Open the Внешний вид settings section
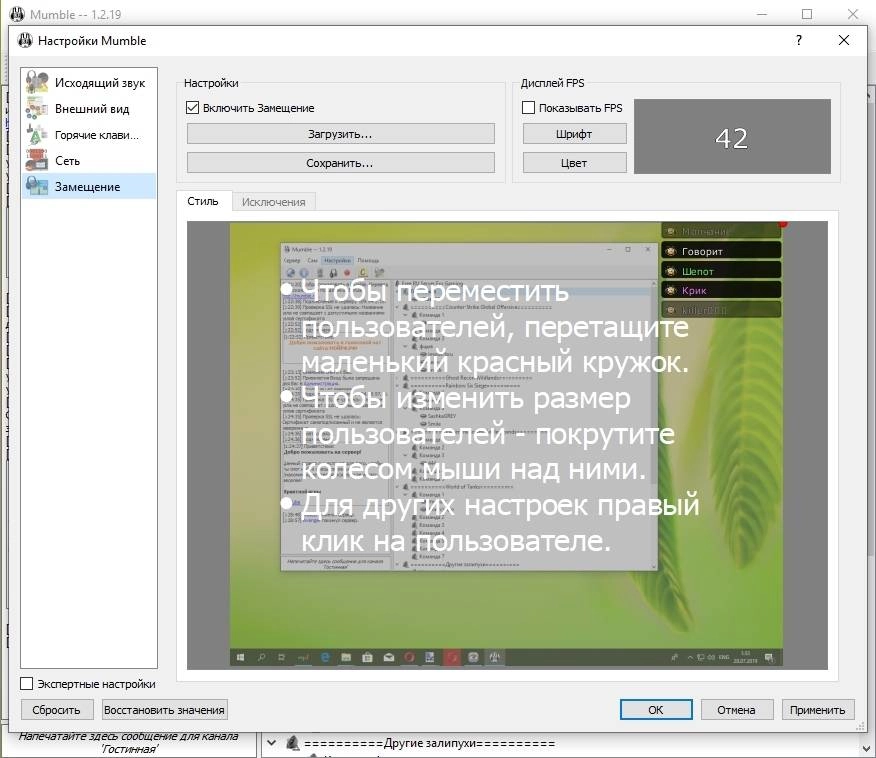The width and height of the screenshot is (876, 758). pos(89,109)
